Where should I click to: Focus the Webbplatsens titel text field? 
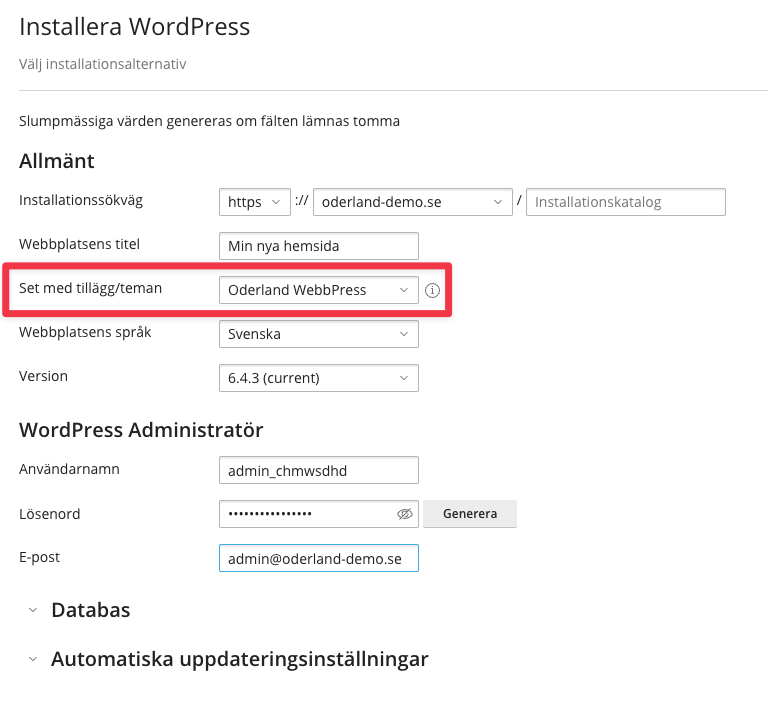tap(318, 246)
